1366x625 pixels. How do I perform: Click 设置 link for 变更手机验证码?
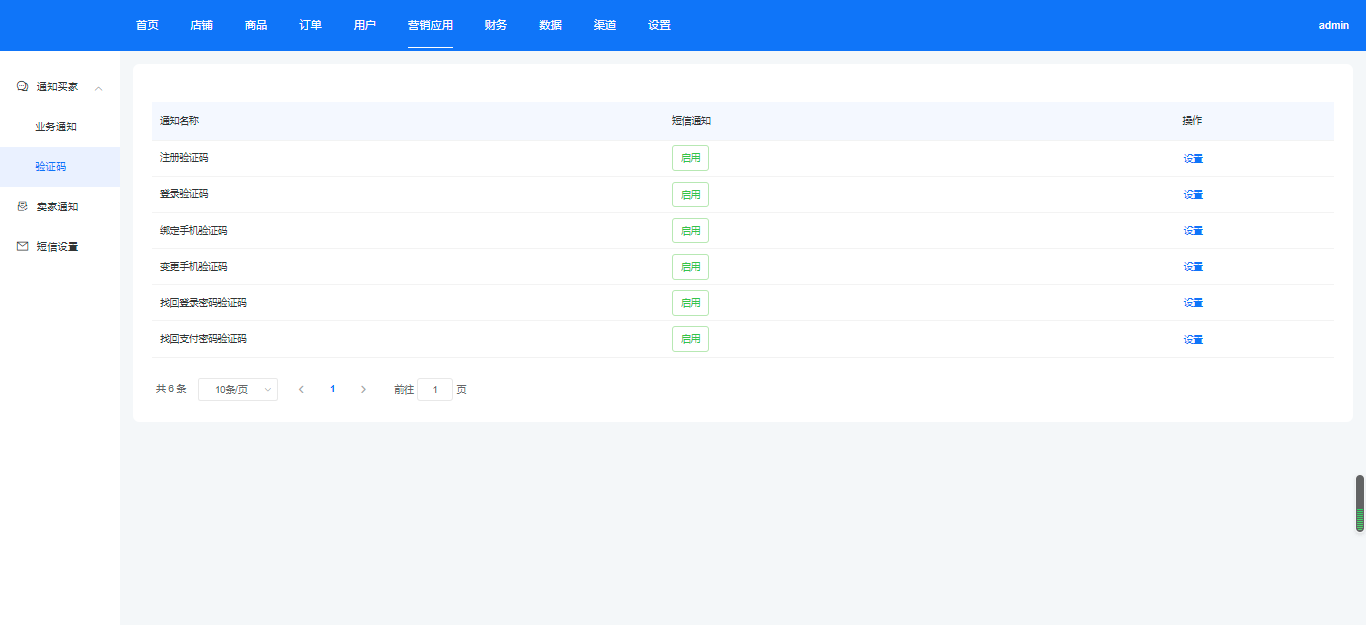pyautogui.click(x=1193, y=267)
